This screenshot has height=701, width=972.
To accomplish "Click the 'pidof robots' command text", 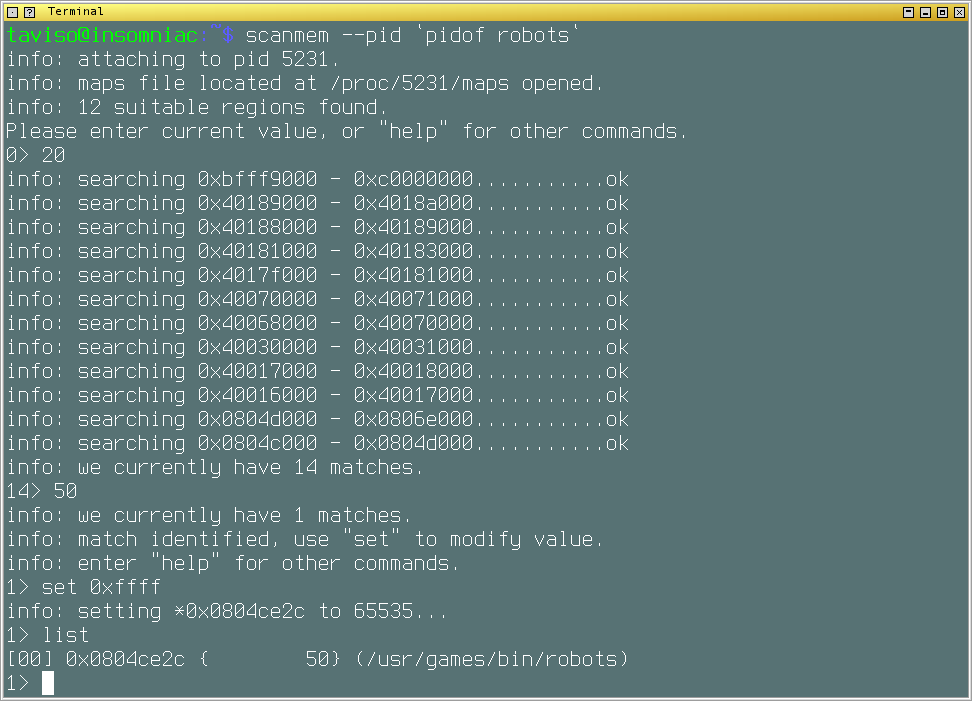I will (x=496, y=35).
